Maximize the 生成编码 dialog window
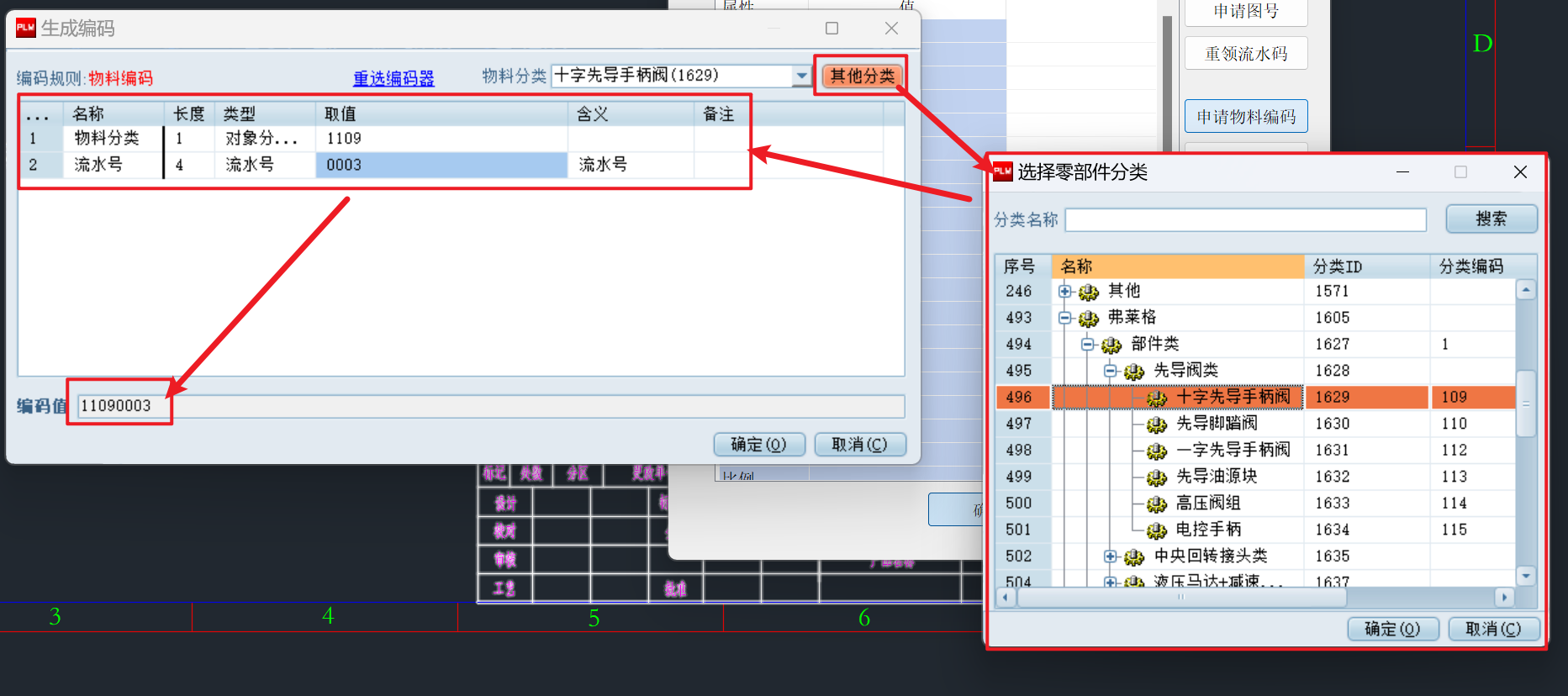The width and height of the screenshot is (1568, 696). coord(832,28)
